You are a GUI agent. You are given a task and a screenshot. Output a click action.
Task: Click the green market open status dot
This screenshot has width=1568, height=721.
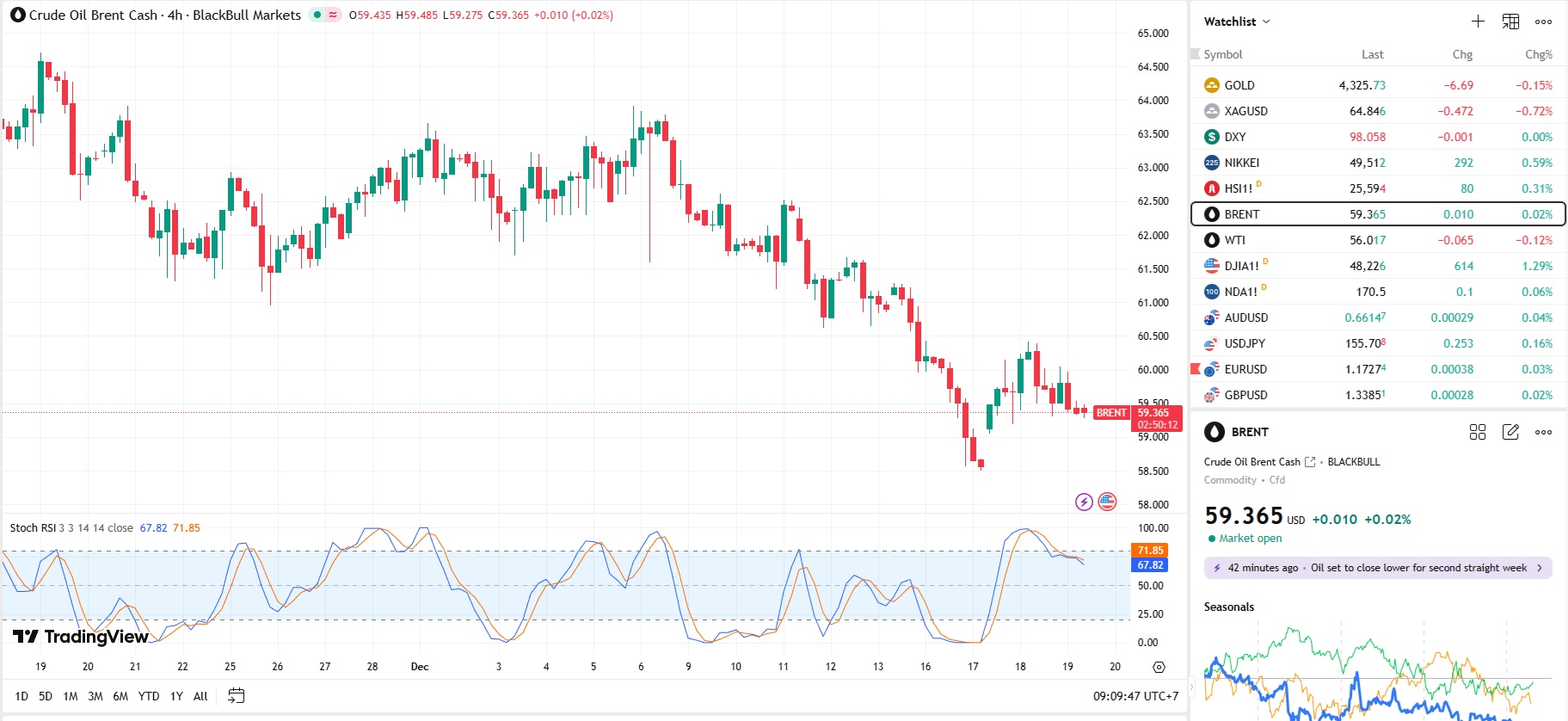point(1212,539)
